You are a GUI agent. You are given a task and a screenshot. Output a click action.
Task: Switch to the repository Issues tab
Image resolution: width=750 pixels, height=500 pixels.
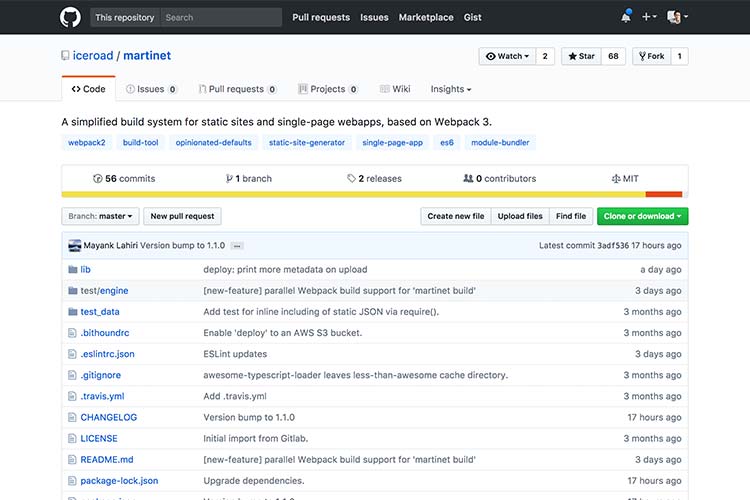pos(151,89)
